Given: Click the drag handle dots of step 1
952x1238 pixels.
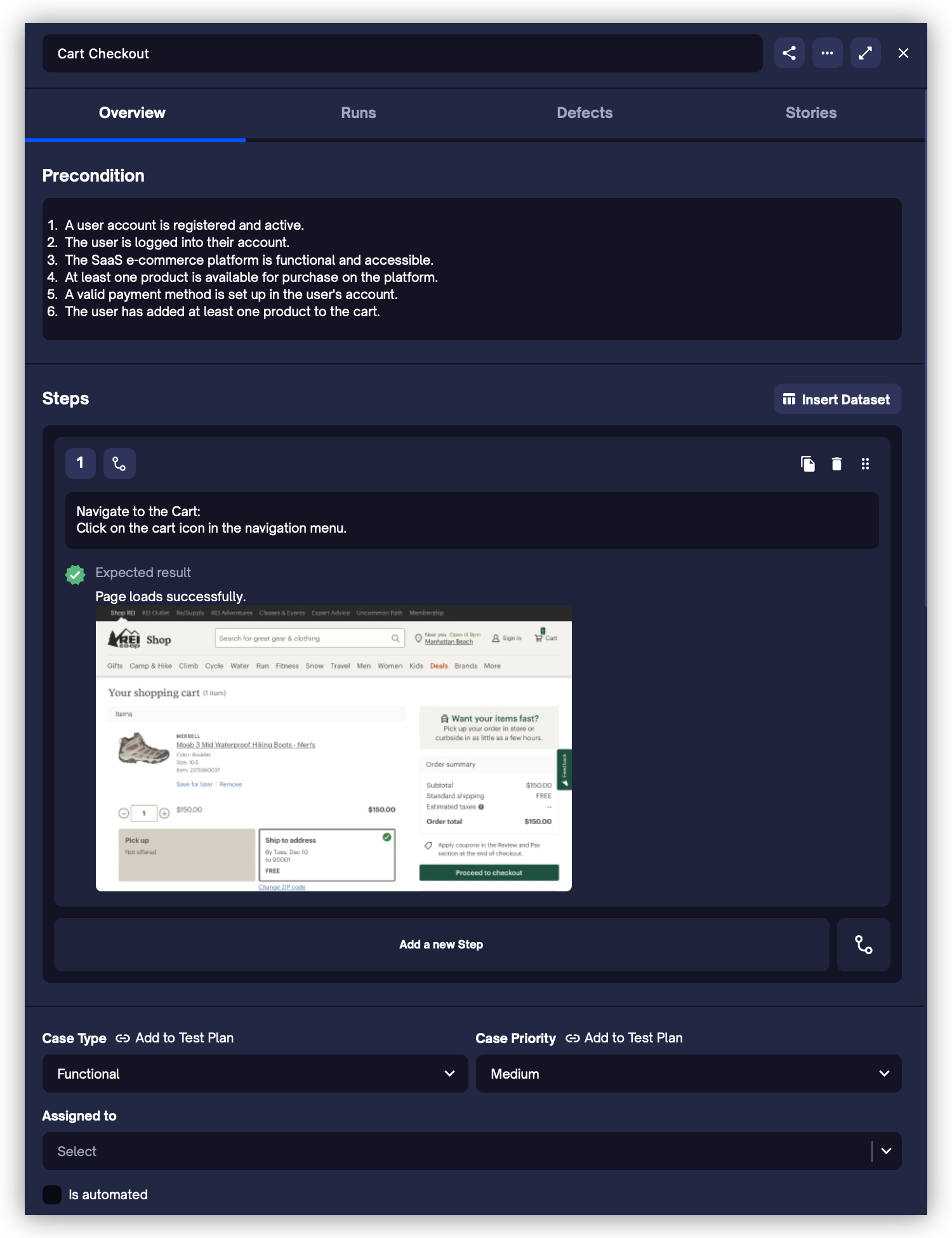Looking at the screenshot, I should pyautogui.click(x=865, y=464).
